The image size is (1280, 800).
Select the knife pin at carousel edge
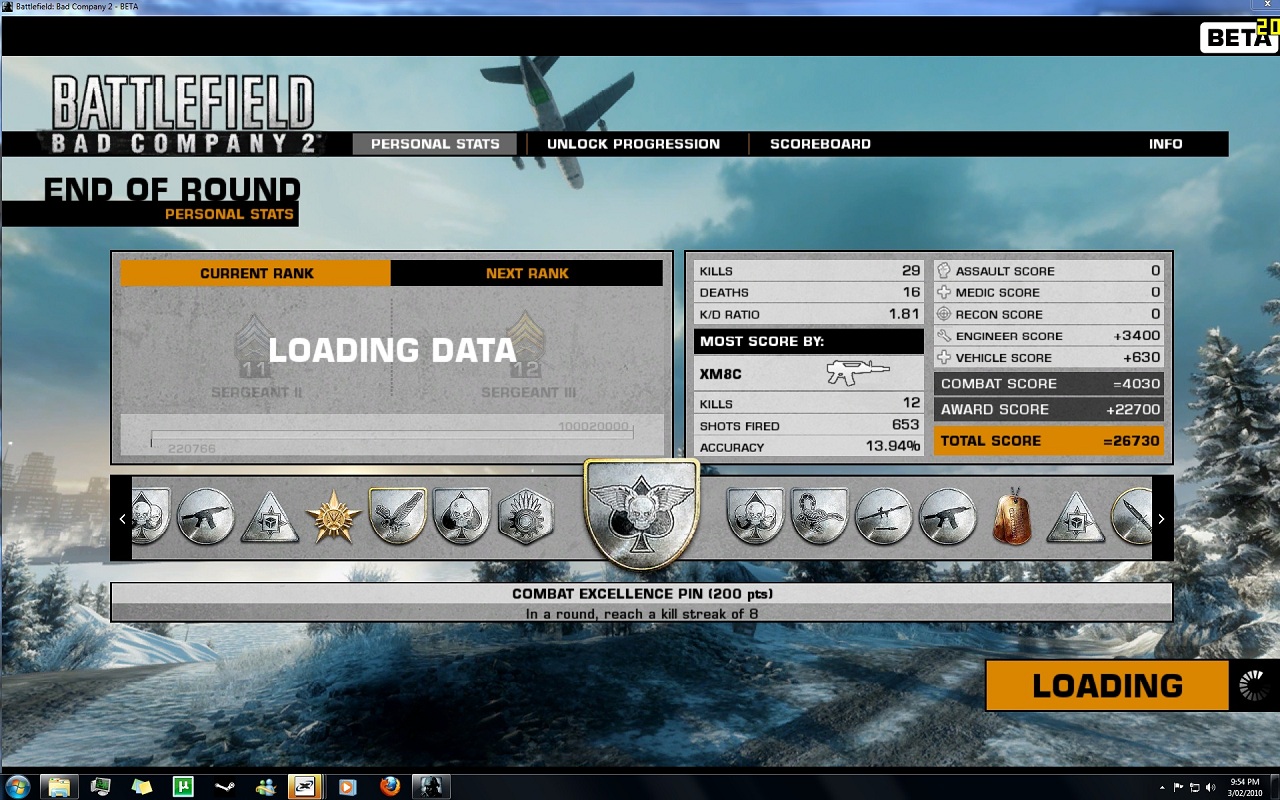point(1134,516)
